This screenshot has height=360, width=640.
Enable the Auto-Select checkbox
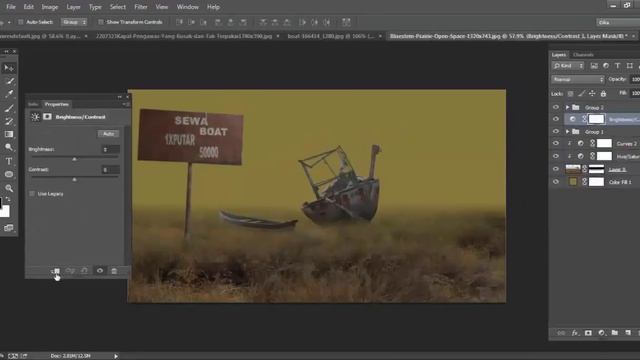tap(21, 22)
